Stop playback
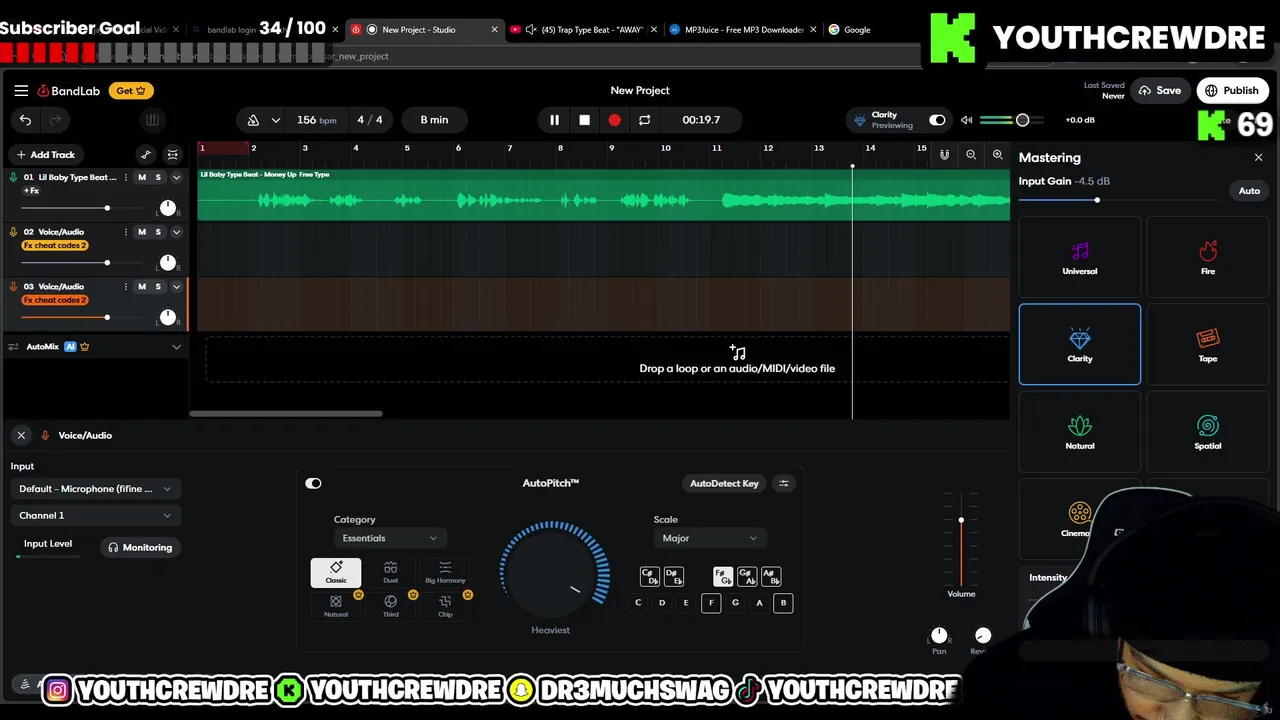The height and width of the screenshot is (720, 1280). click(x=584, y=120)
